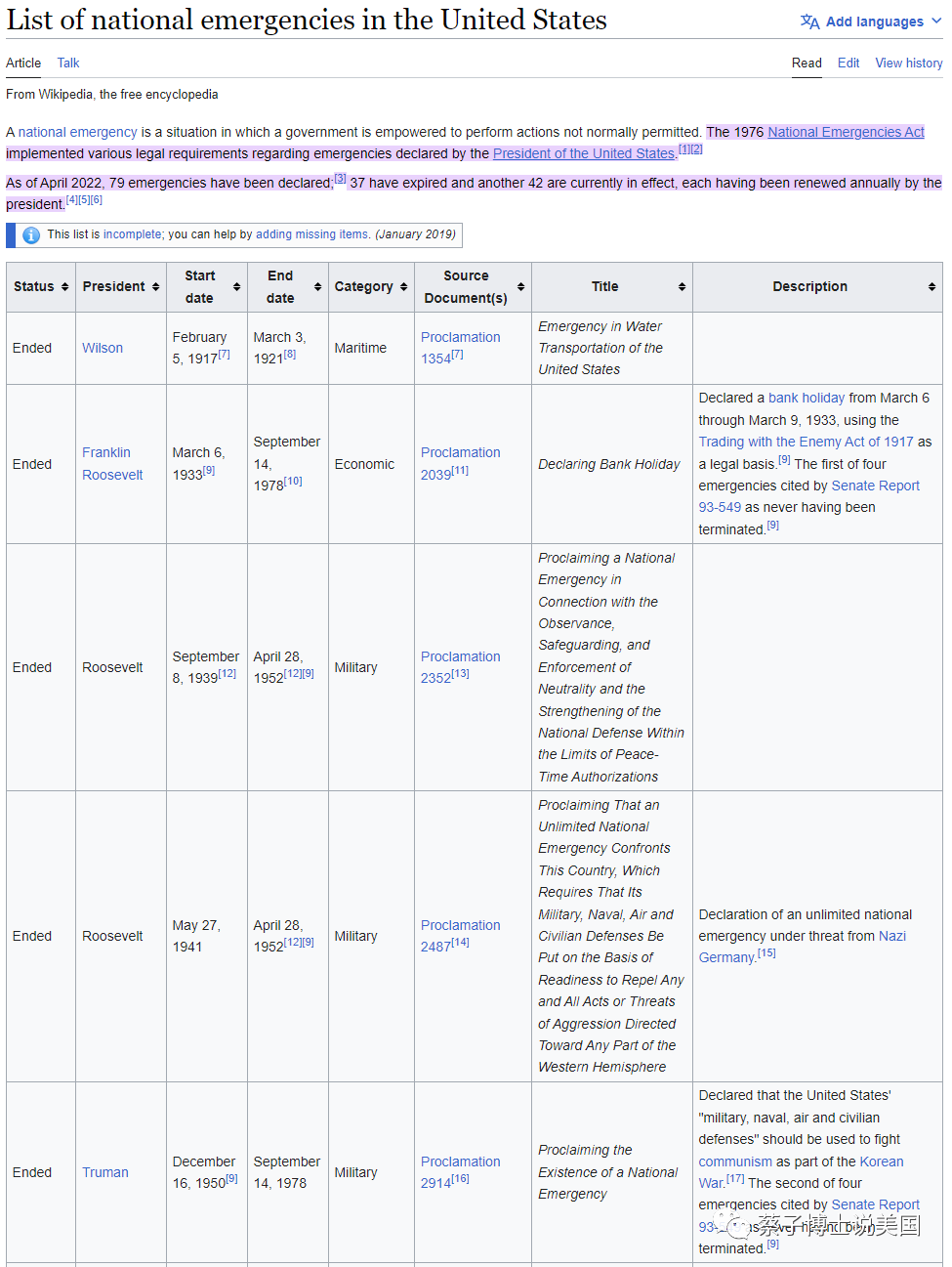Click the page title heading
The width and height of the screenshot is (952, 1267).
pos(307,20)
